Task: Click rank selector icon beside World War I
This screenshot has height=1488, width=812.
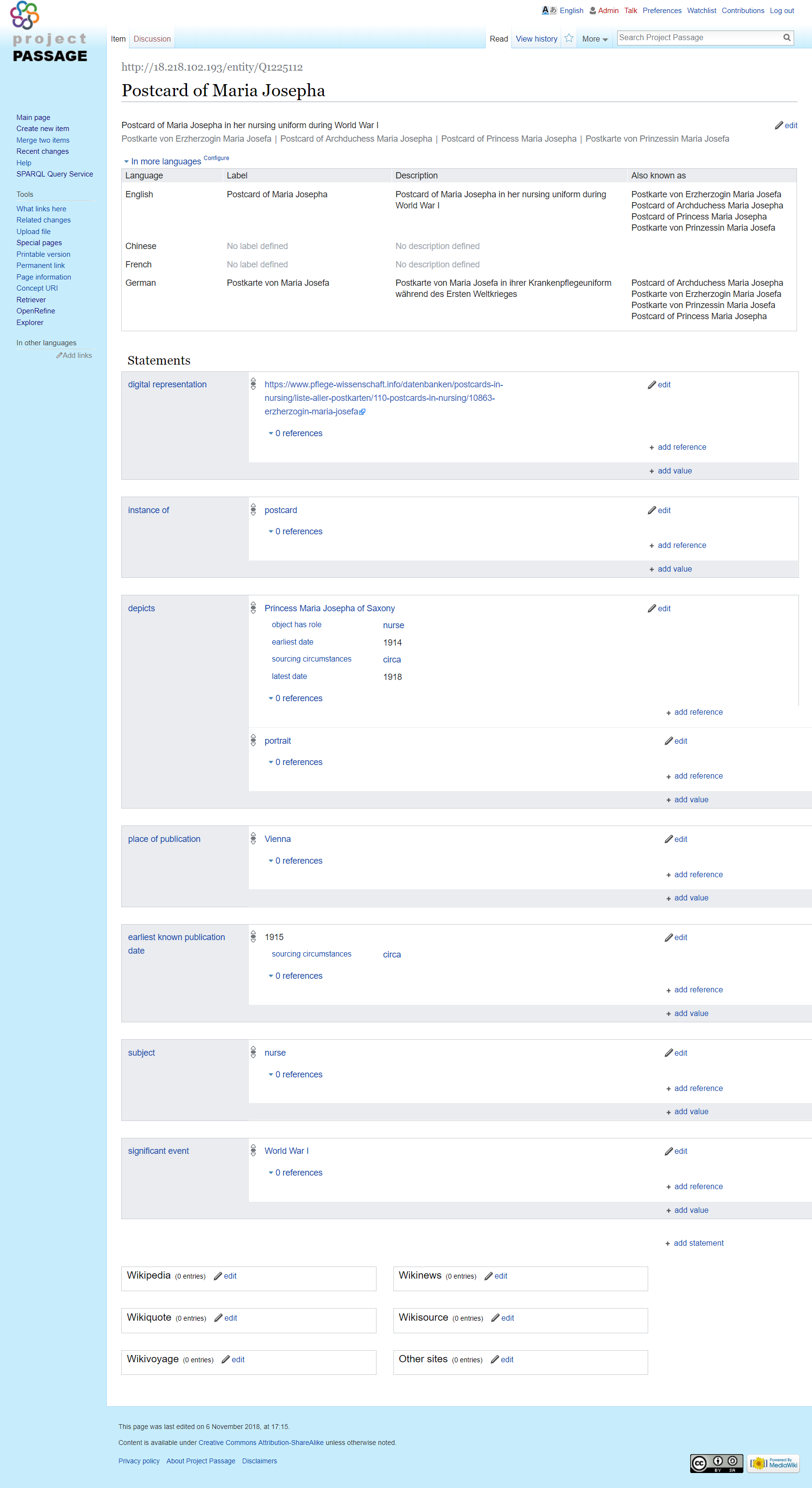Action: coord(253,1150)
